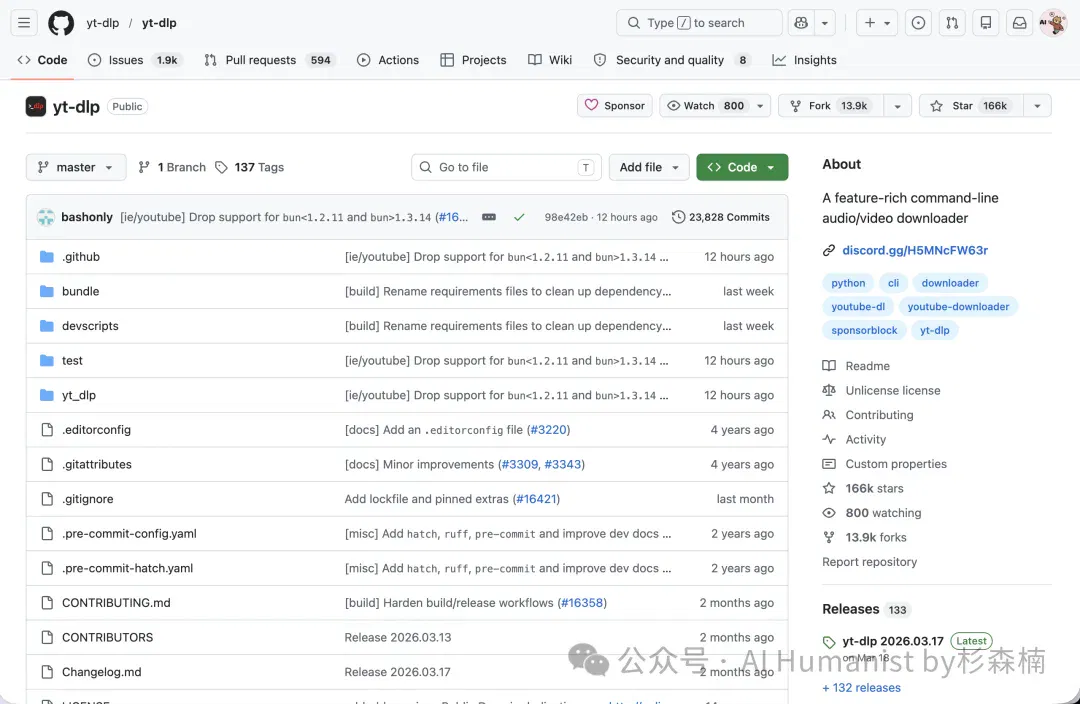1080x704 pixels.
Task: Fork the repository
Action: (830, 105)
